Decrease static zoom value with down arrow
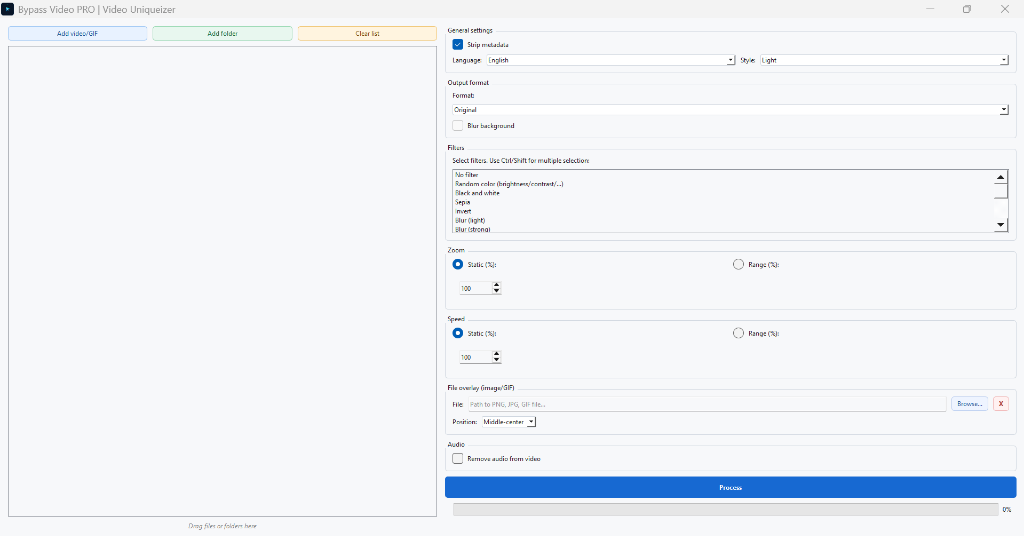Image resolution: width=1024 pixels, height=536 pixels. click(x=496, y=291)
